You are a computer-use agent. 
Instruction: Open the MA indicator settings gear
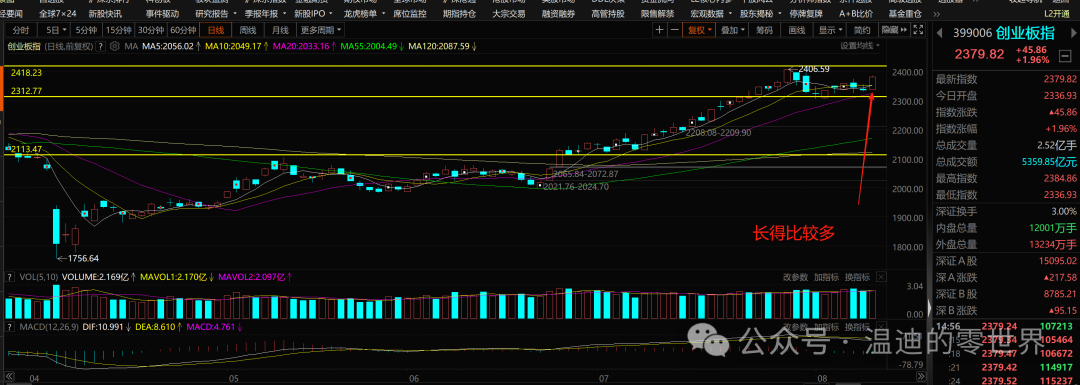point(114,46)
